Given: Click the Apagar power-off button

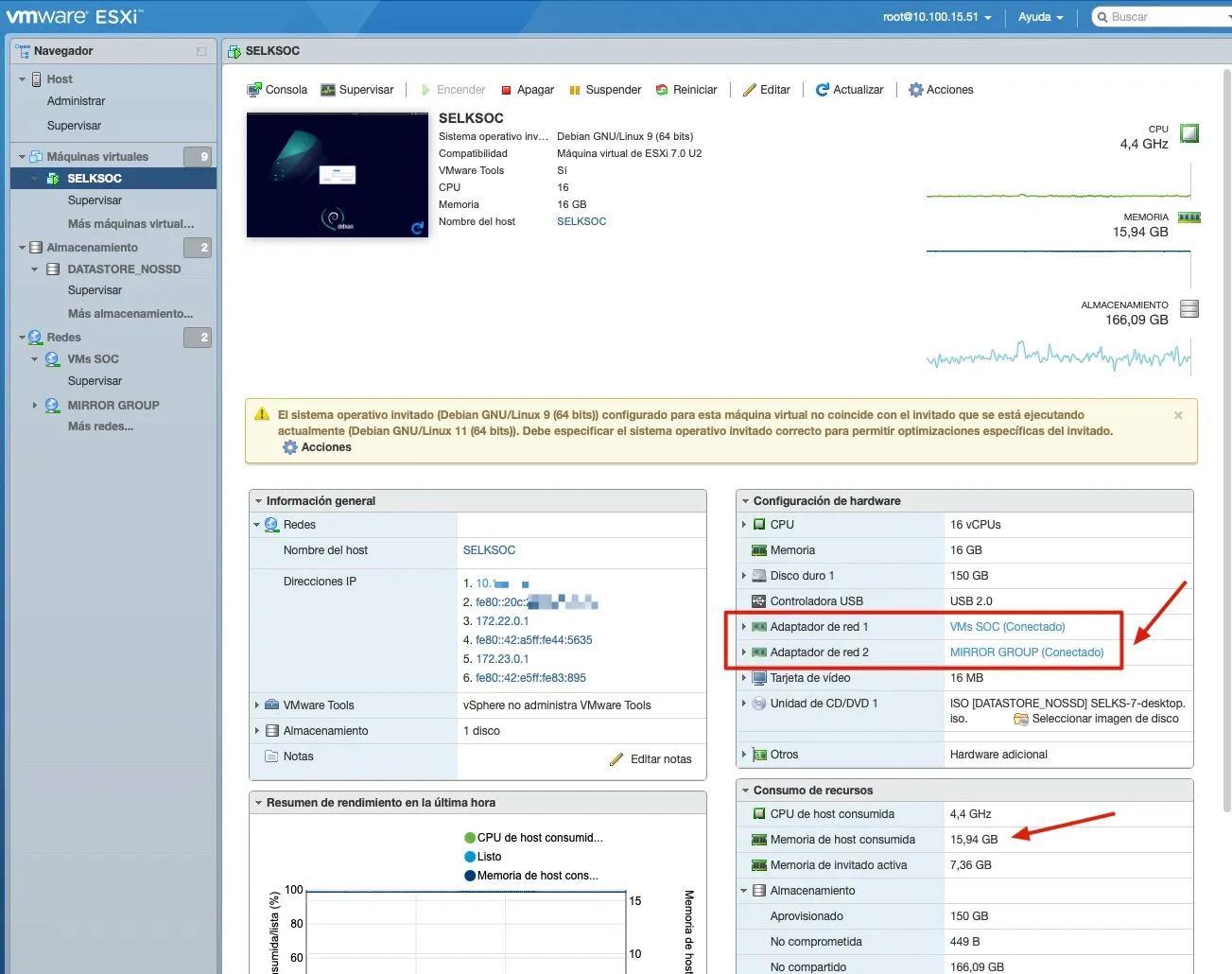Looking at the screenshot, I should coord(528,90).
